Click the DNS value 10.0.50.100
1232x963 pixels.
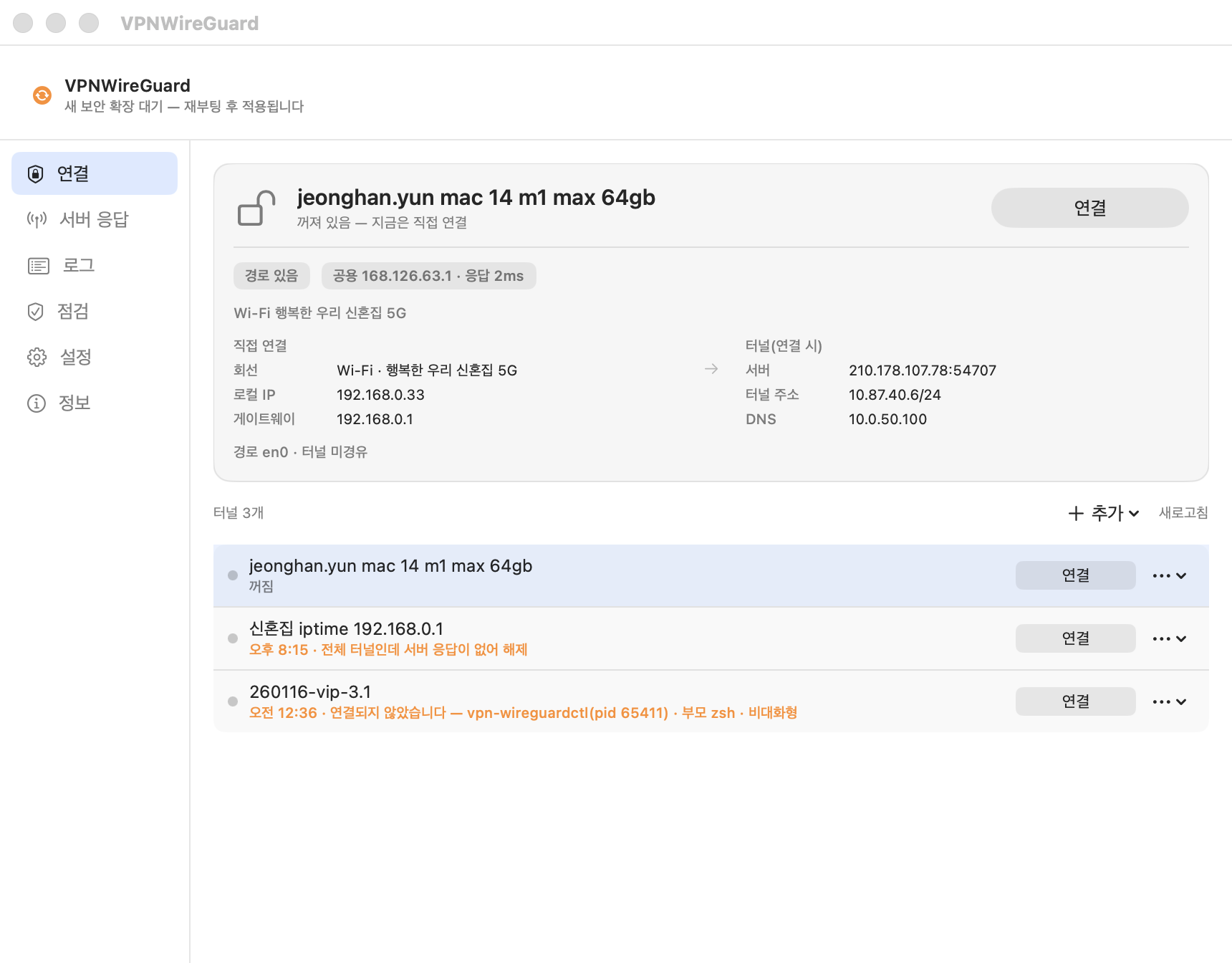887,419
